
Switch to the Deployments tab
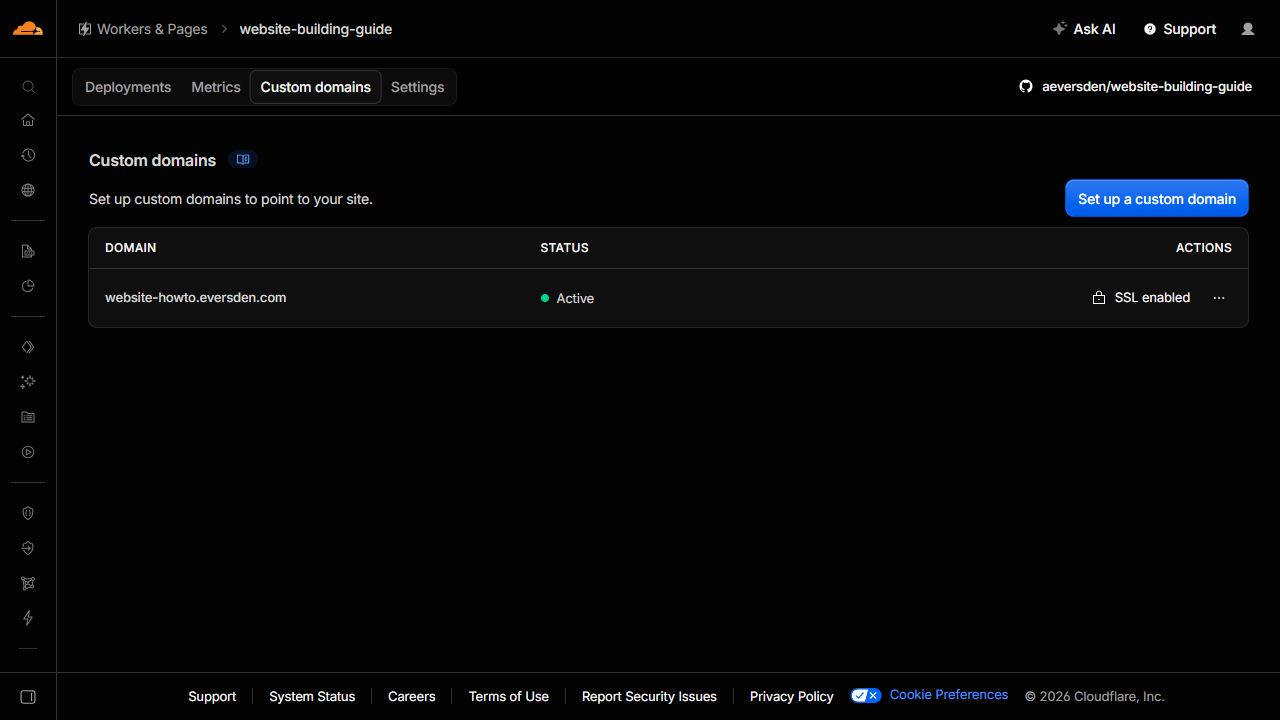pyautogui.click(x=128, y=87)
